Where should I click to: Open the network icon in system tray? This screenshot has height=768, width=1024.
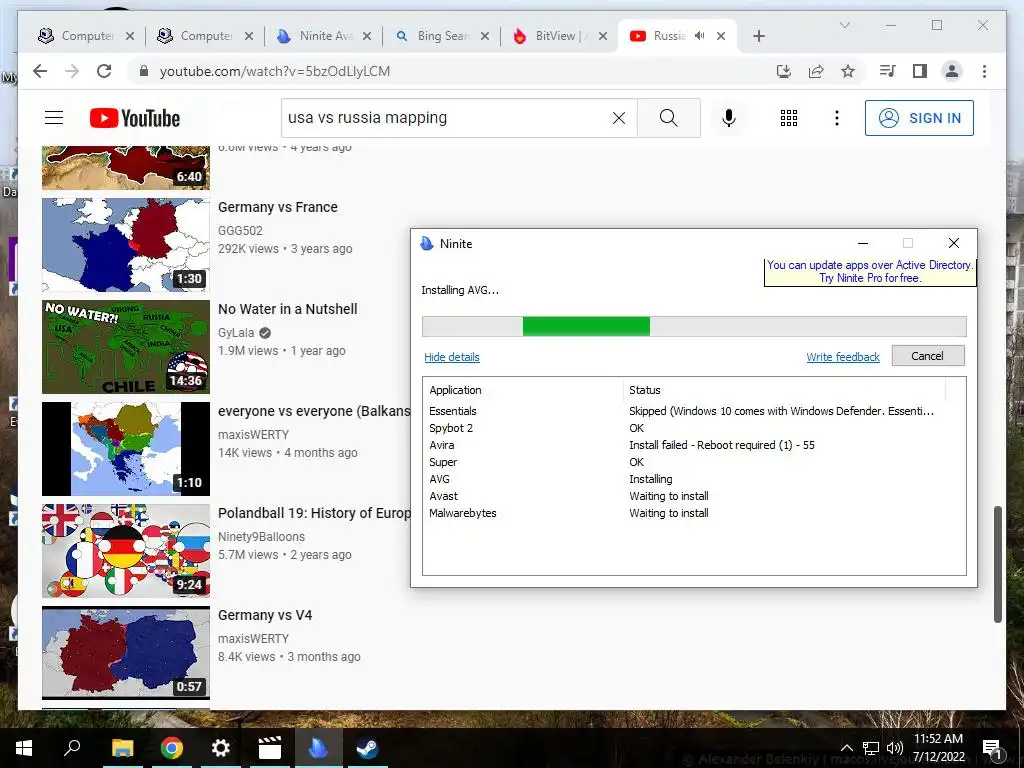pos(871,748)
